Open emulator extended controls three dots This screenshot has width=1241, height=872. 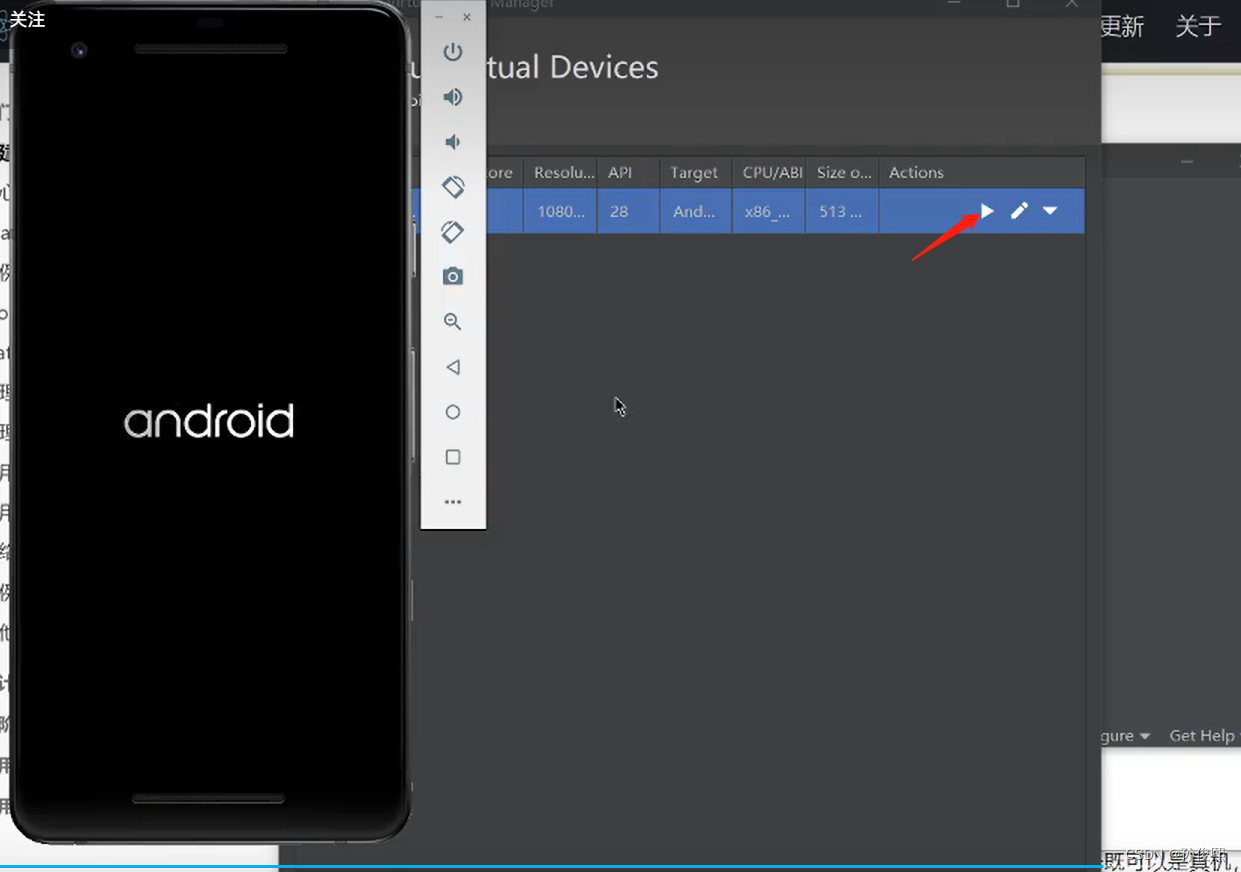[453, 502]
